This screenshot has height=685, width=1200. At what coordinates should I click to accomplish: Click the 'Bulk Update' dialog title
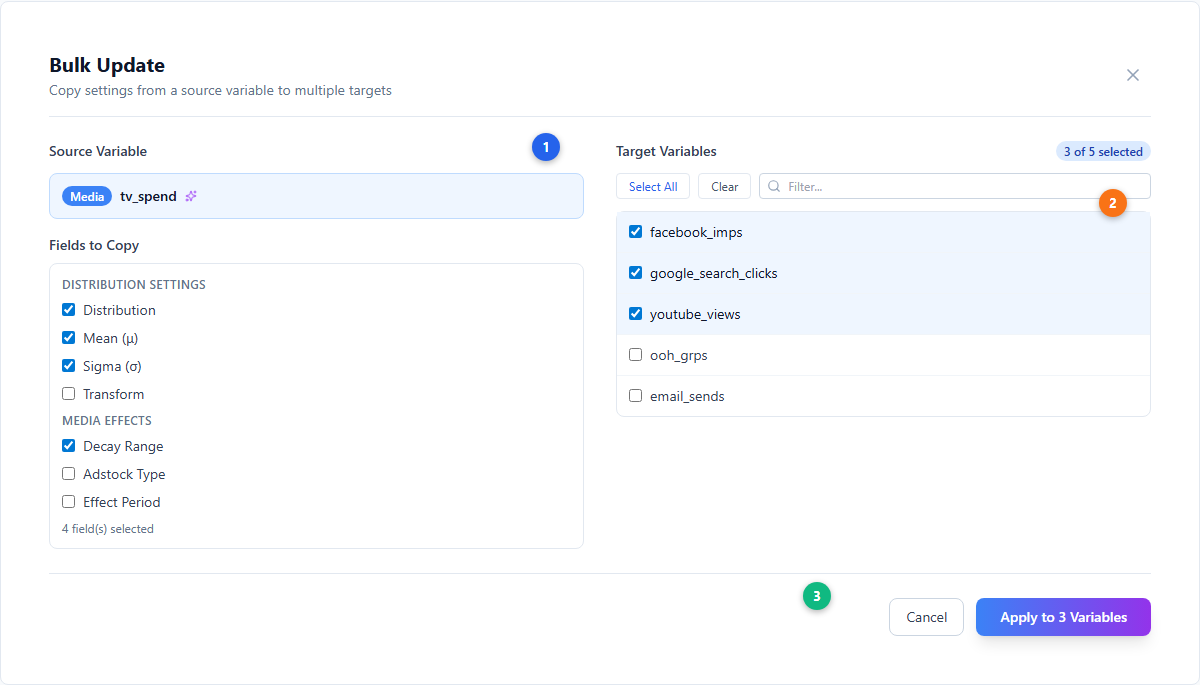coord(107,65)
